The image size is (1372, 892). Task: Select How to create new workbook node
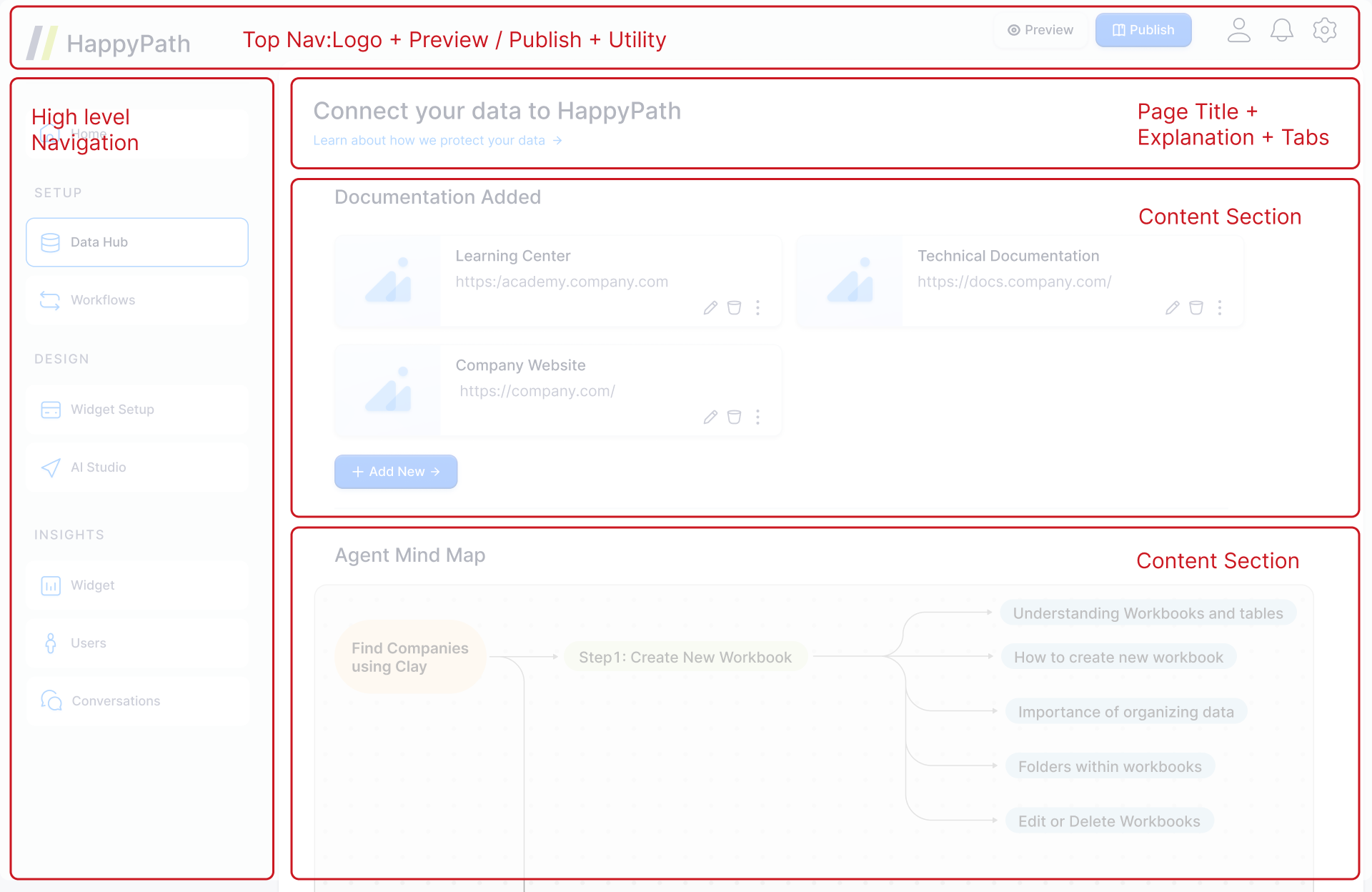[1118, 658]
